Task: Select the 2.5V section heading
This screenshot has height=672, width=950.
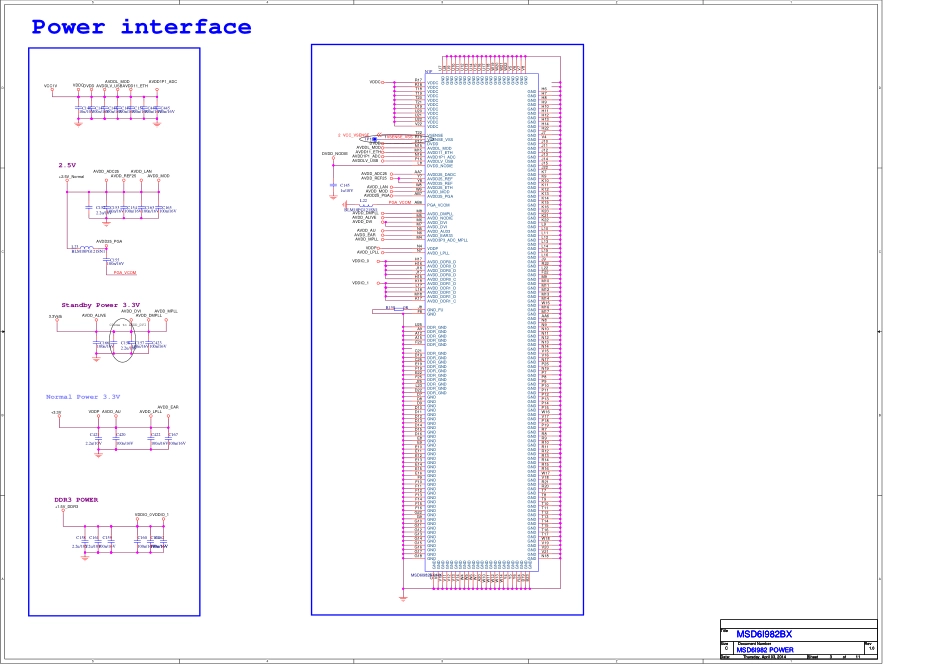Action: pyautogui.click(x=67, y=164)
